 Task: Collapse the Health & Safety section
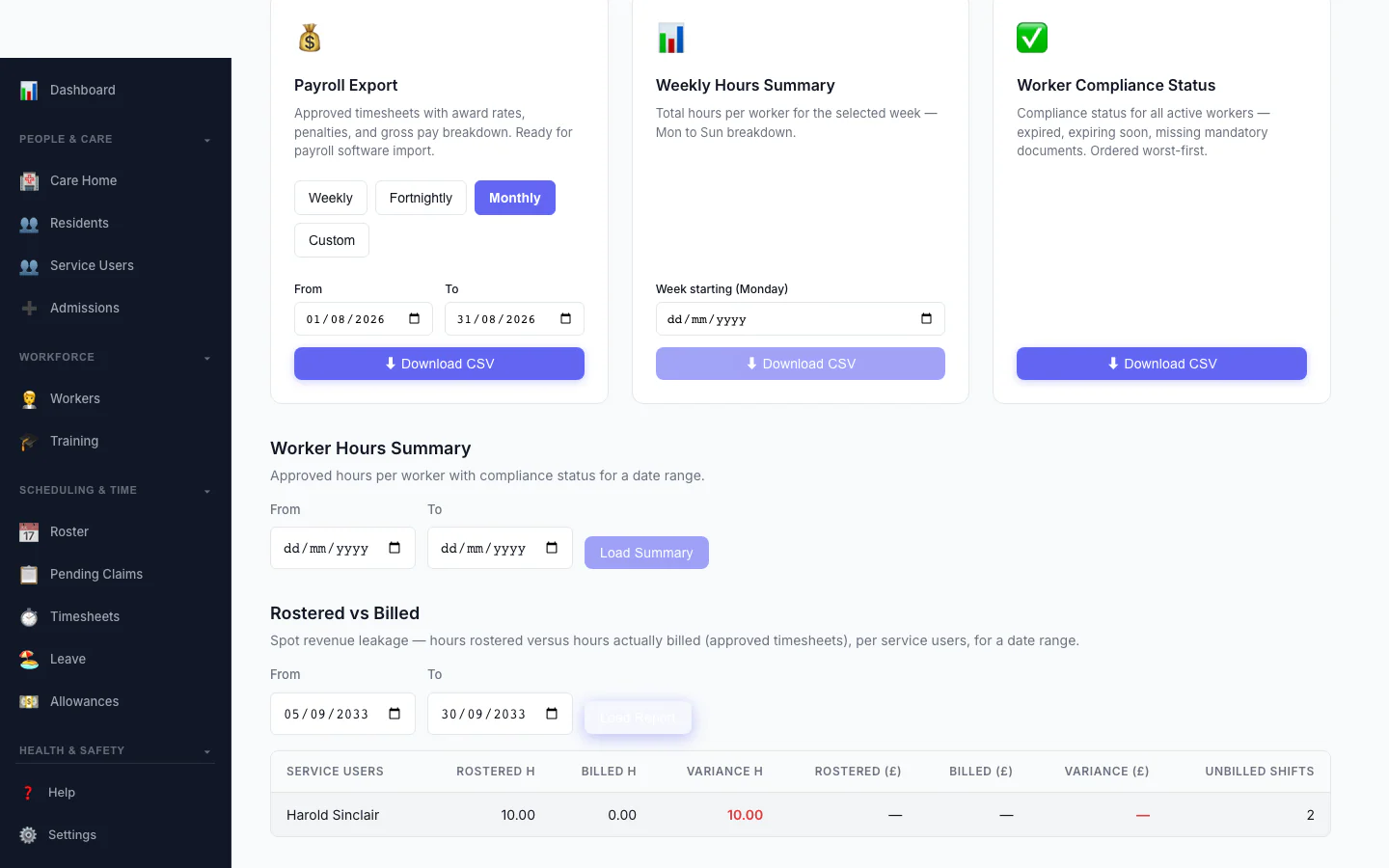tap(207, 752)
